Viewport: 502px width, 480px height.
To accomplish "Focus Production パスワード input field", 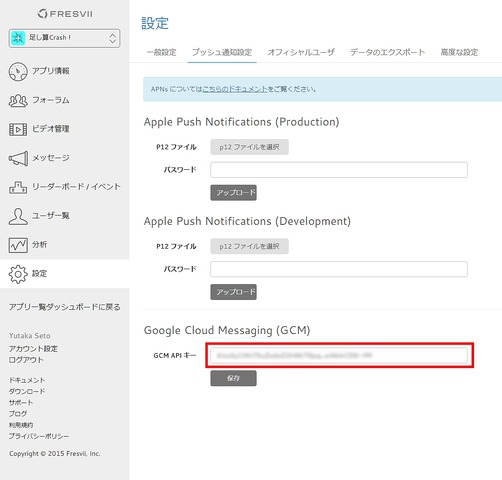I will click(339, 170).
